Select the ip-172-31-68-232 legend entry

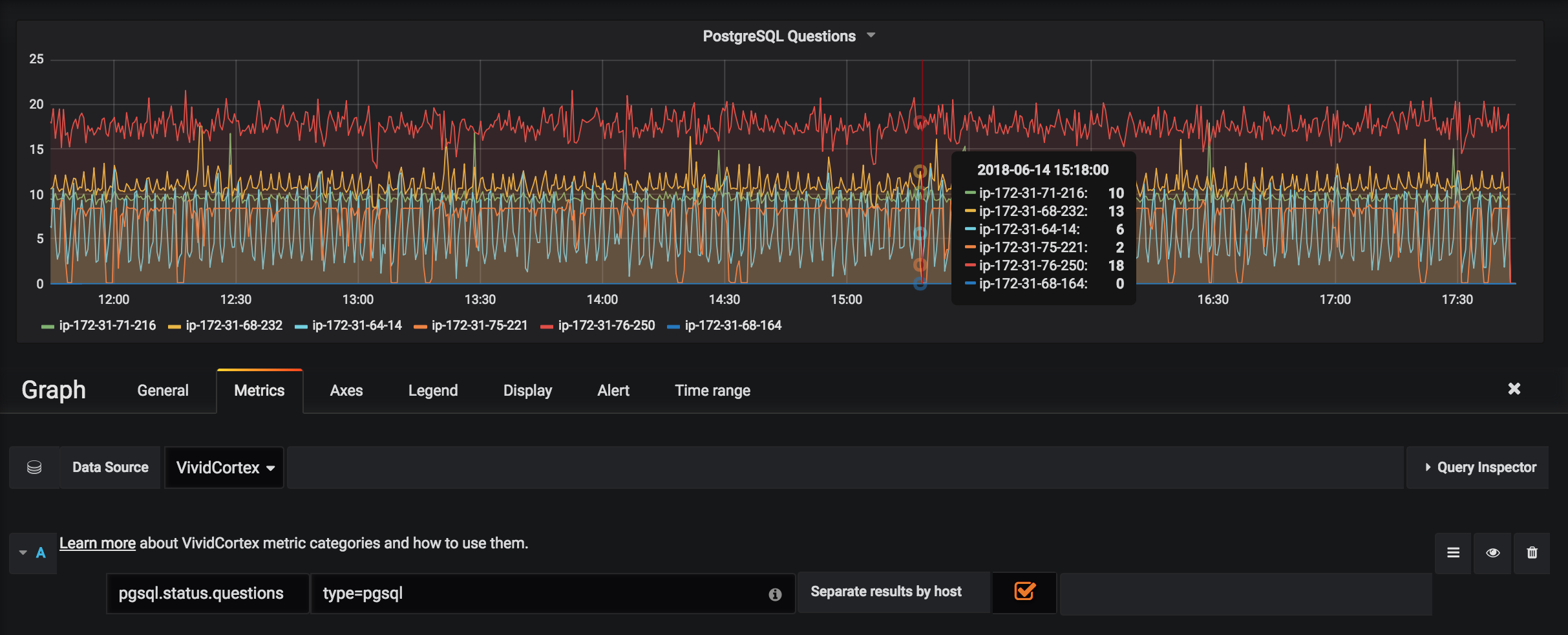[x=233, y=325]
